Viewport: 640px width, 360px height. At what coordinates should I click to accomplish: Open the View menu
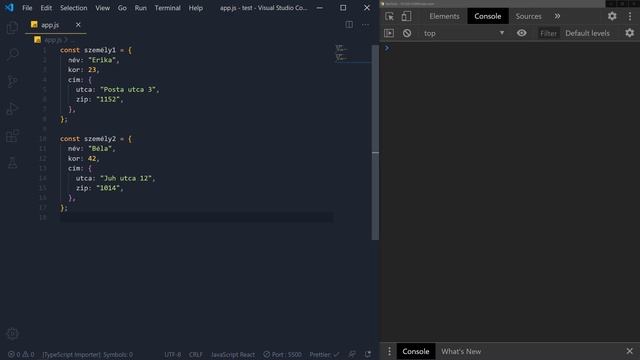pyautogui.click(x=102, y=8)
